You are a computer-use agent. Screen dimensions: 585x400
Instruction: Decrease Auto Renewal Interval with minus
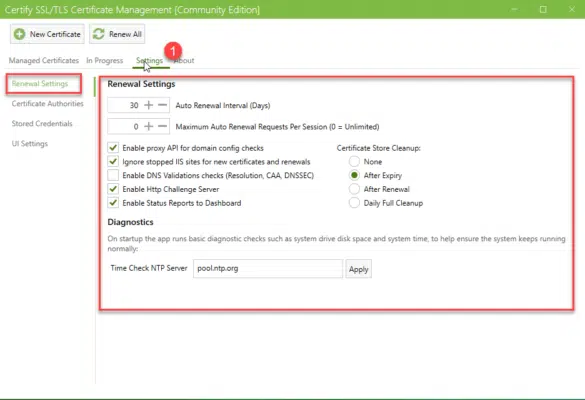[162, 105]
